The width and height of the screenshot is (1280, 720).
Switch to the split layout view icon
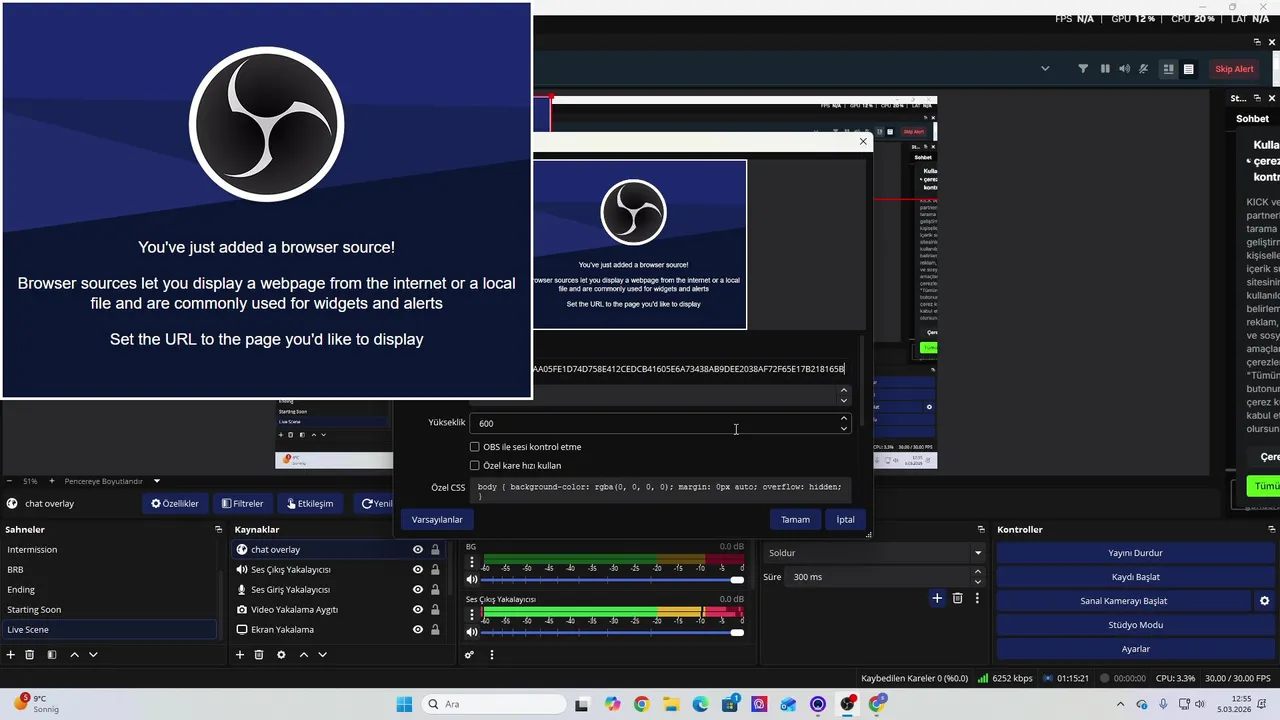1168,69
